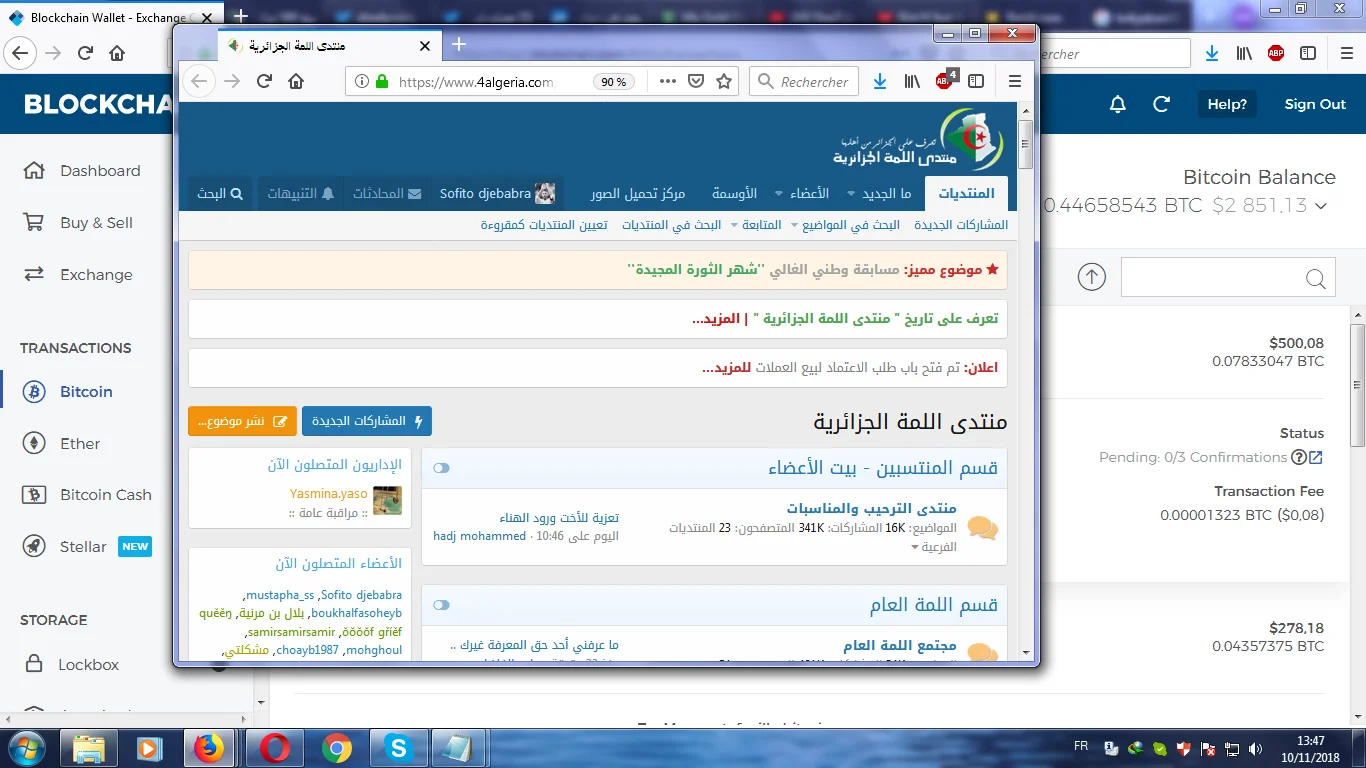The width and height of the screenshot is (1366, 768).
Task: Click the Pocket save icon in address bar
Action: pyautogui.click(x=696, y=82)
